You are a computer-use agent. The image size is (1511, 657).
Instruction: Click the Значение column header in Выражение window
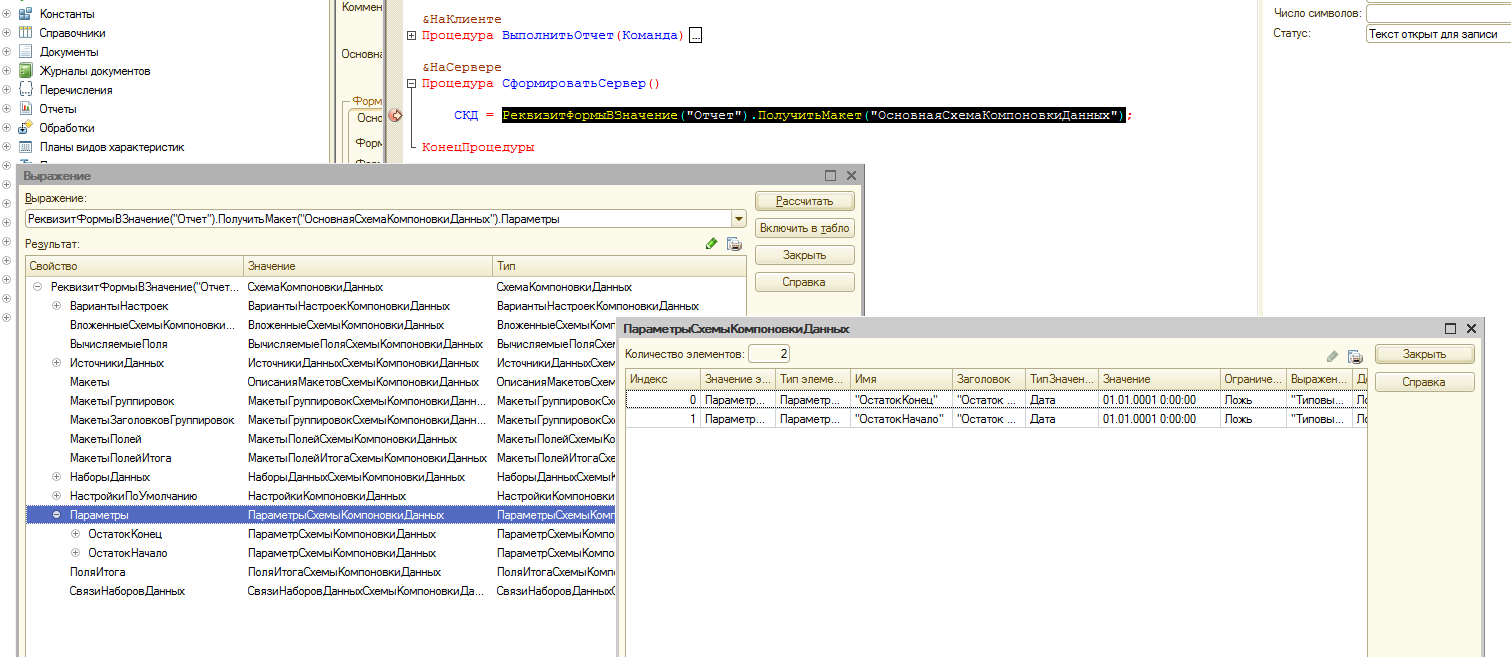click(x=368, y=266)
